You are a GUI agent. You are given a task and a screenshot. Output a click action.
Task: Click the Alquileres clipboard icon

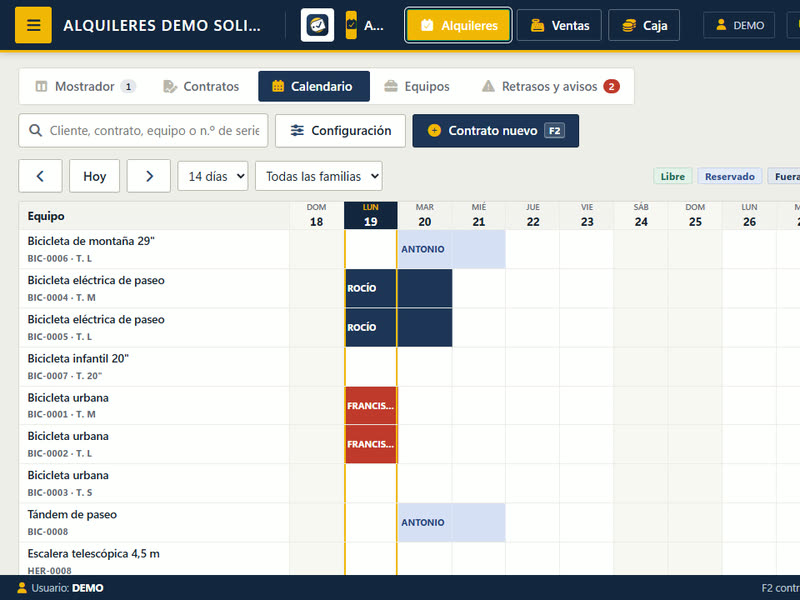click(427, 25)
